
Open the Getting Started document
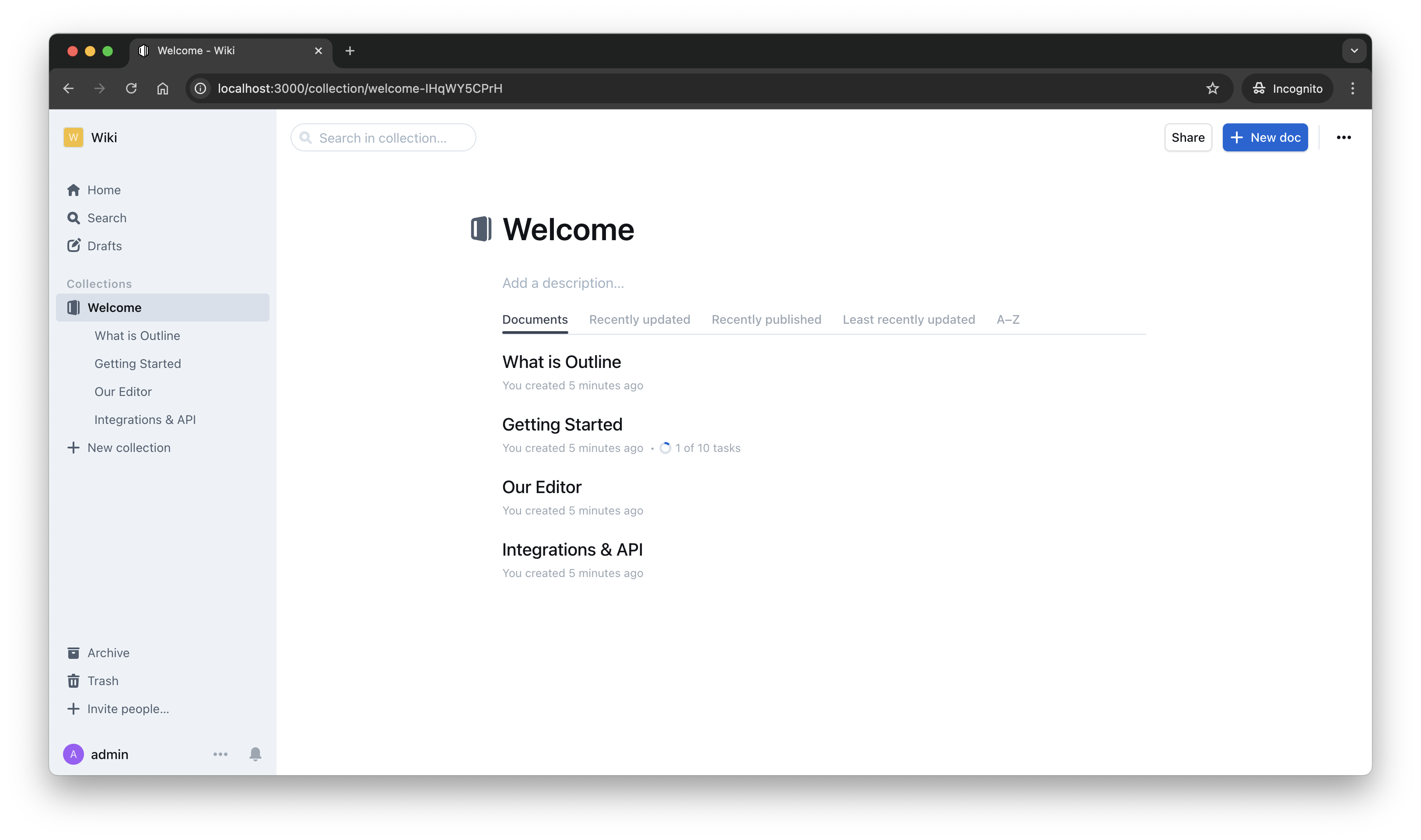tap(562, 423)
